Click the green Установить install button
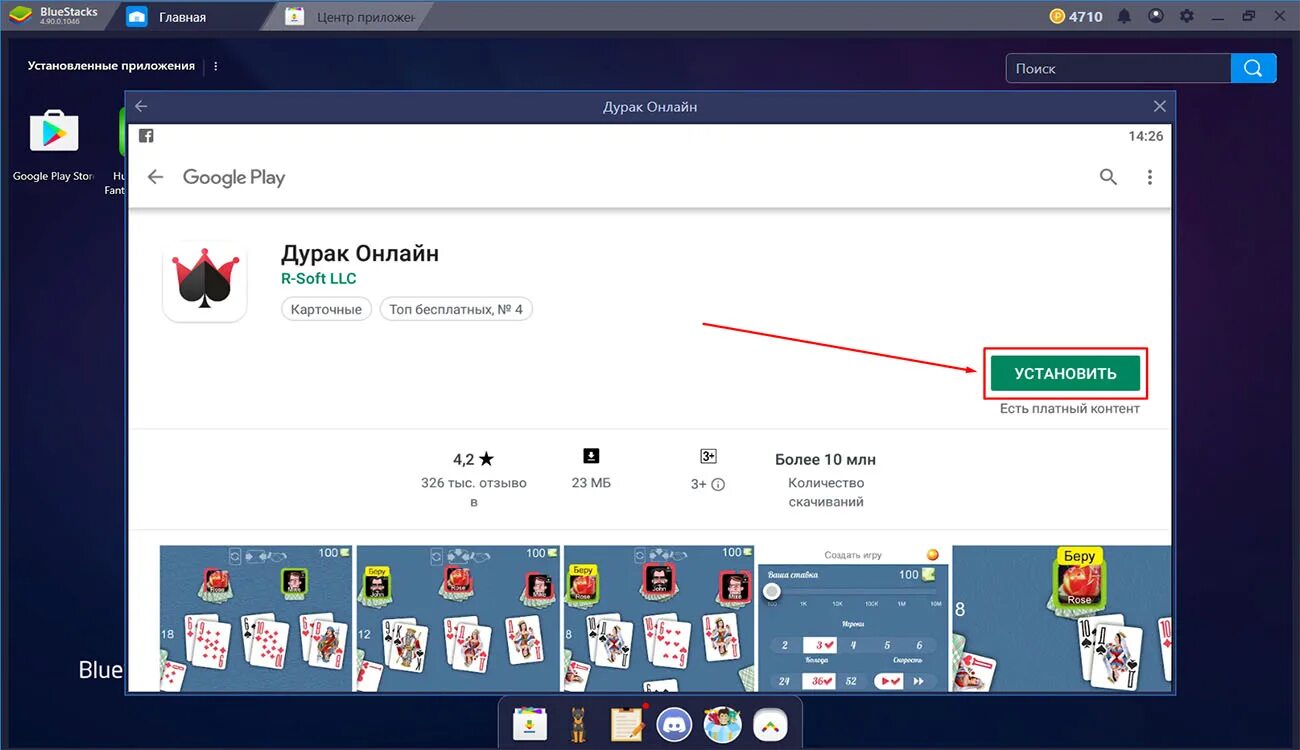Screen dimensions: 1300x750 point(1065,373)
